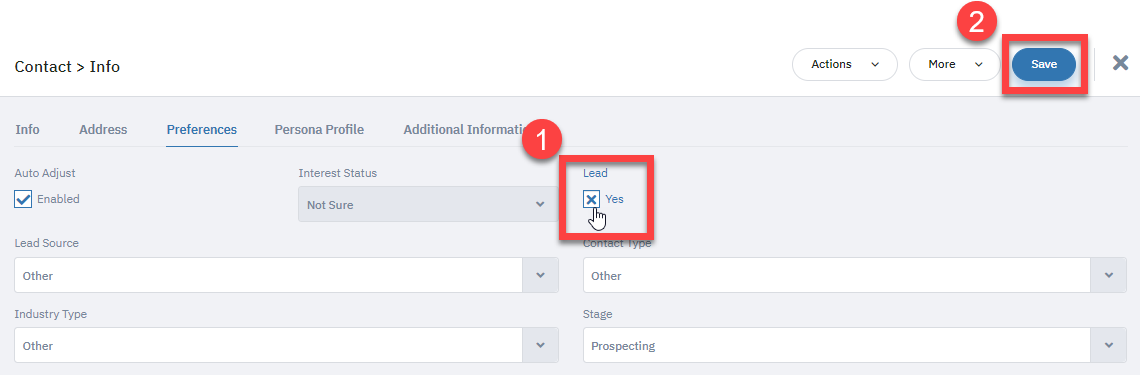
Task: Open the Info tab
Action: (28, 129)
